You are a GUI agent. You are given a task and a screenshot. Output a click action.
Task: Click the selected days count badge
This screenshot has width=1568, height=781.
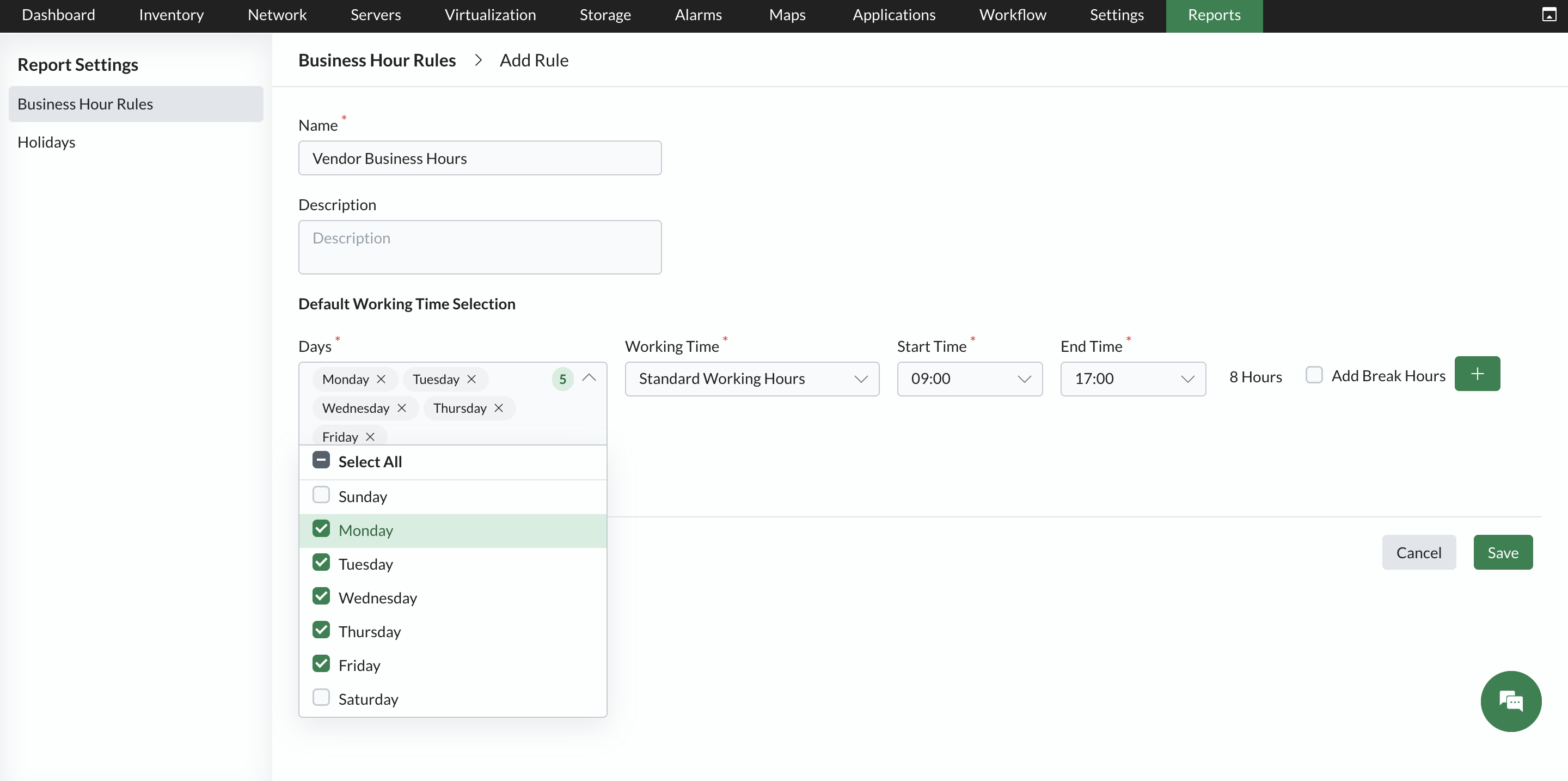[x=562, y=379]
